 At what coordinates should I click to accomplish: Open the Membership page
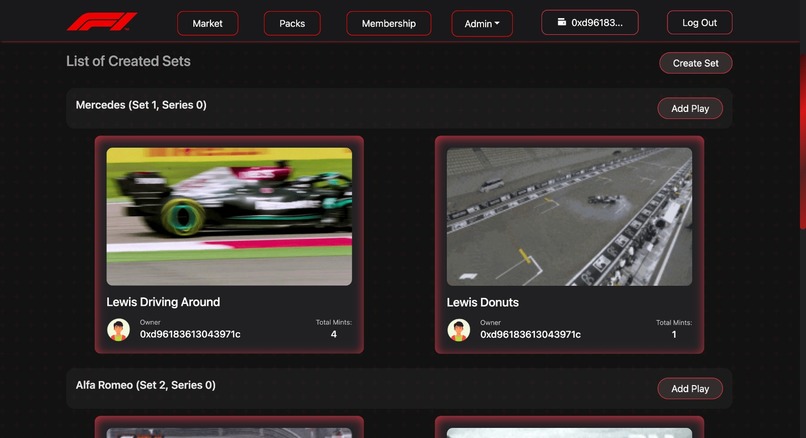coord(389,24)
